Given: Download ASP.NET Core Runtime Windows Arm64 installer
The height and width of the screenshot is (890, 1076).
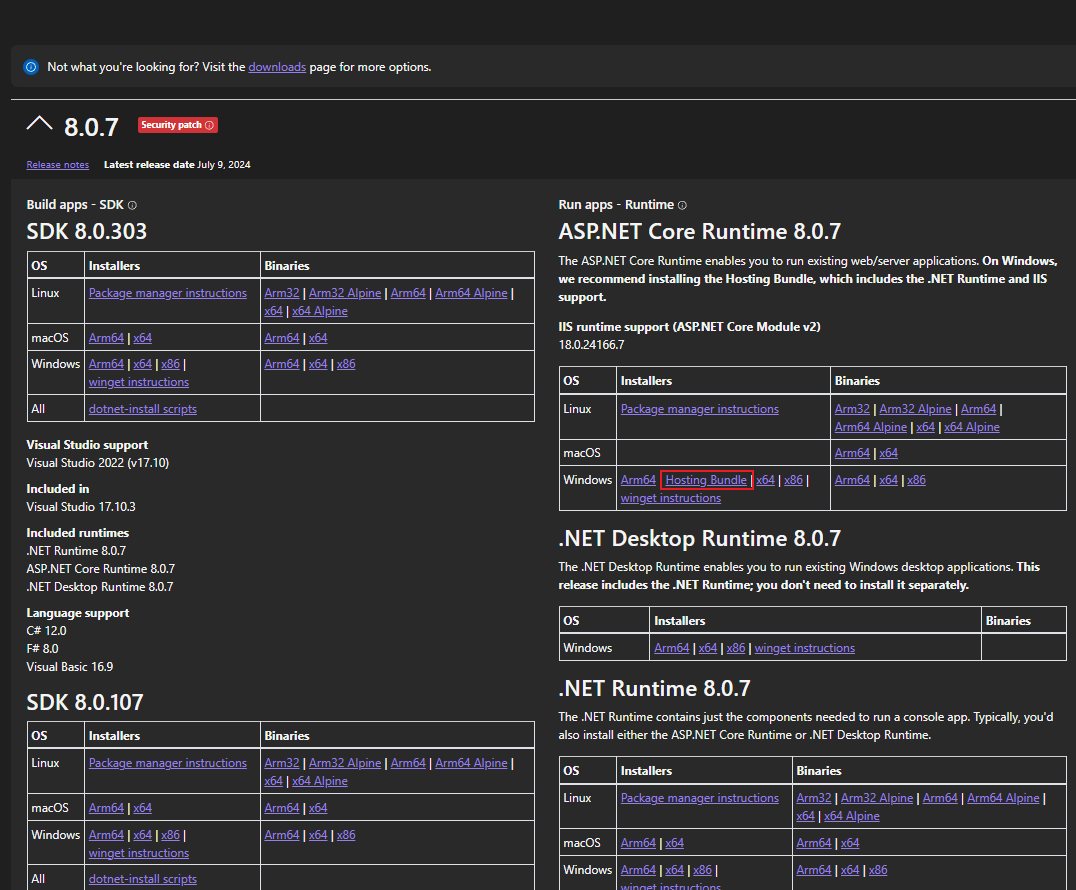Looking at the screenshot, I should (638, 480).
